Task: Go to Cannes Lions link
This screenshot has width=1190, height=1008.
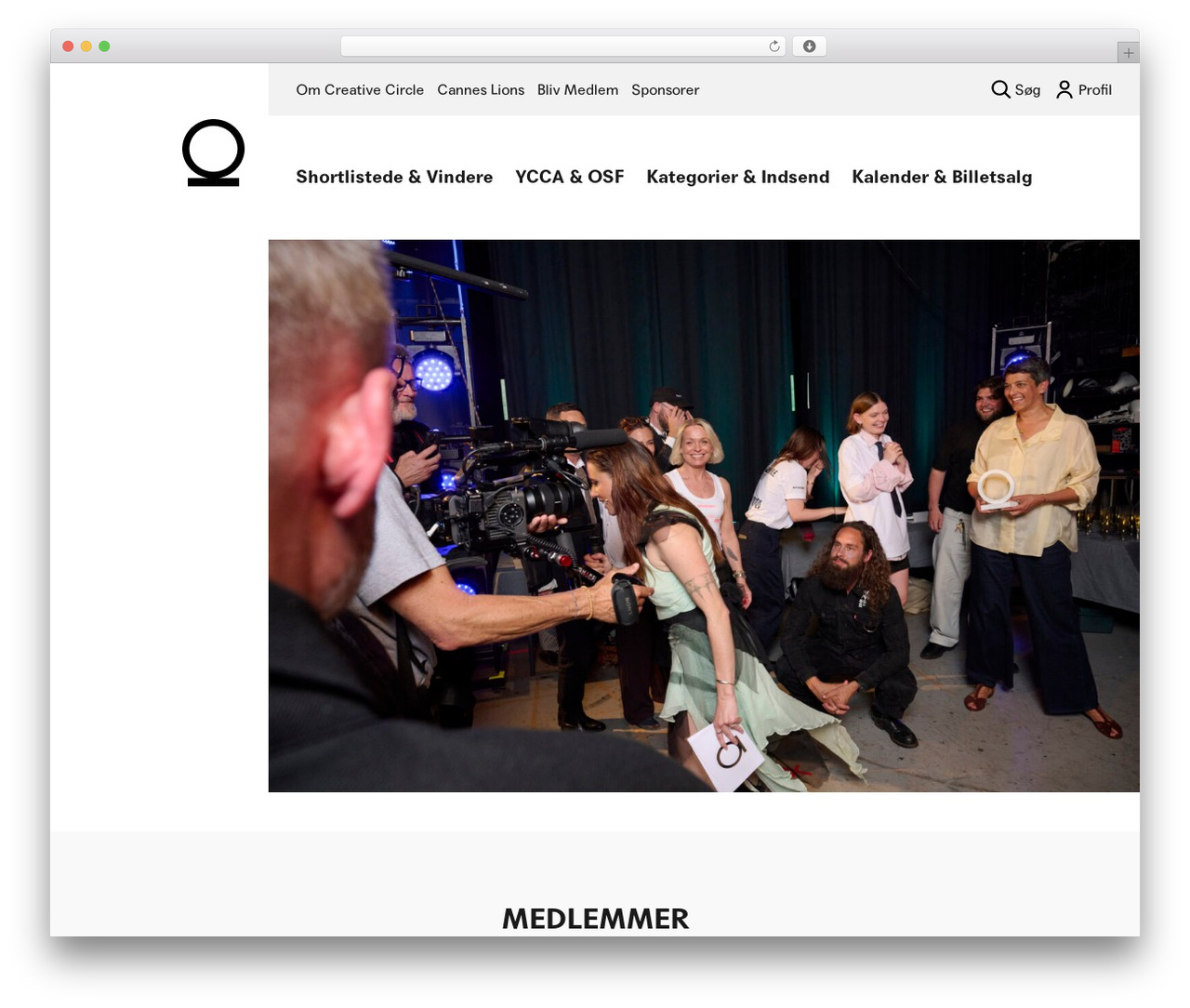Action: point(481,89)
